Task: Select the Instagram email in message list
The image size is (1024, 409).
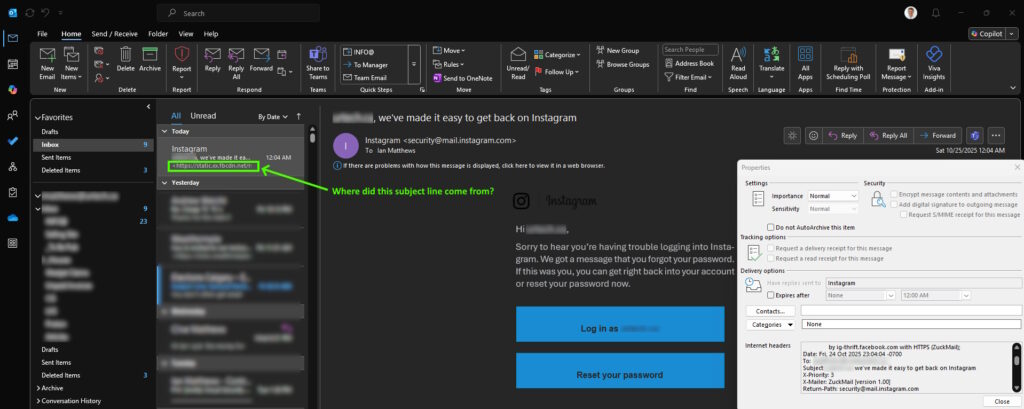Action: pos(231,157)
